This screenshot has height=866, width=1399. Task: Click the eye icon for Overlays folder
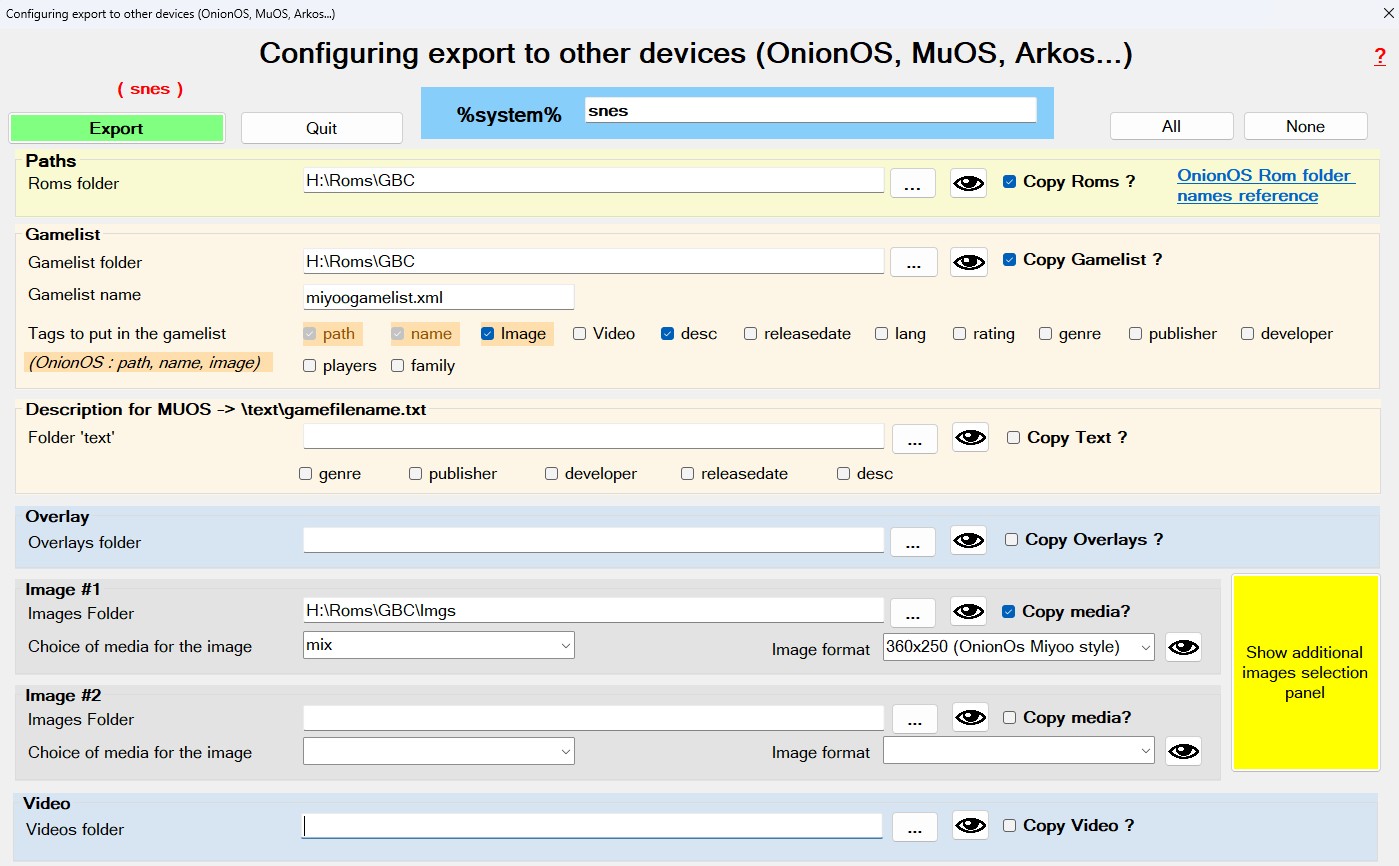coord(968,541)
